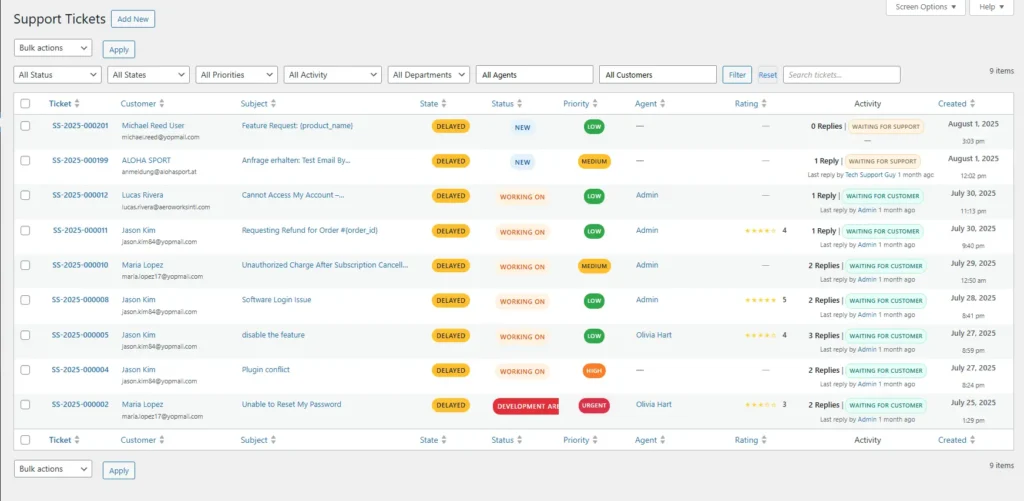
Task: Open Software Login Issue subject link
Action: [277, 300]
